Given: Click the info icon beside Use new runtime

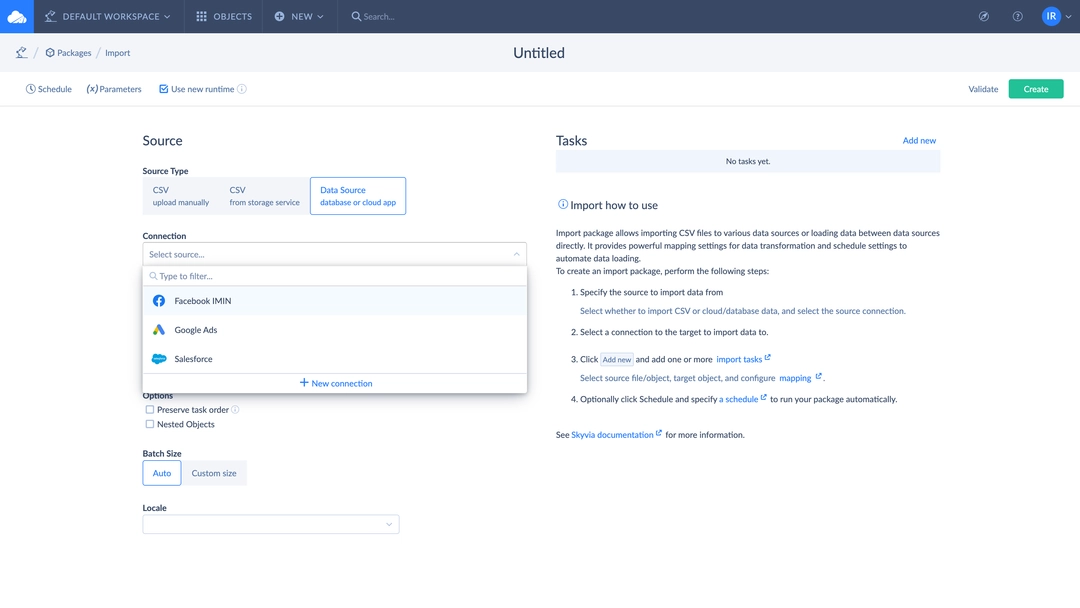Looking at the screenshot, I should [x=242, y=89].
